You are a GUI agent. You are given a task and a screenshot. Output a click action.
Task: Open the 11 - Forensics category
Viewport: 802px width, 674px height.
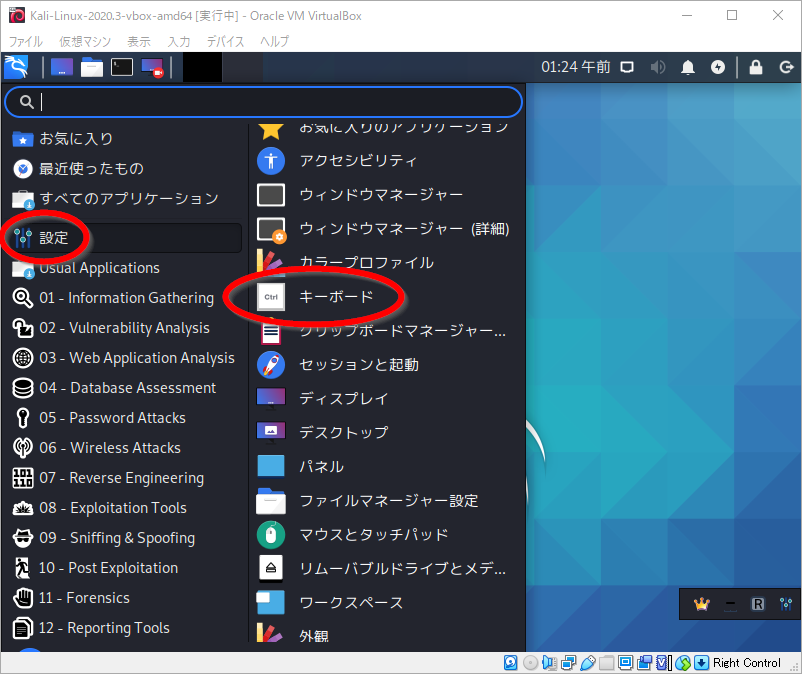coord(126,598)
